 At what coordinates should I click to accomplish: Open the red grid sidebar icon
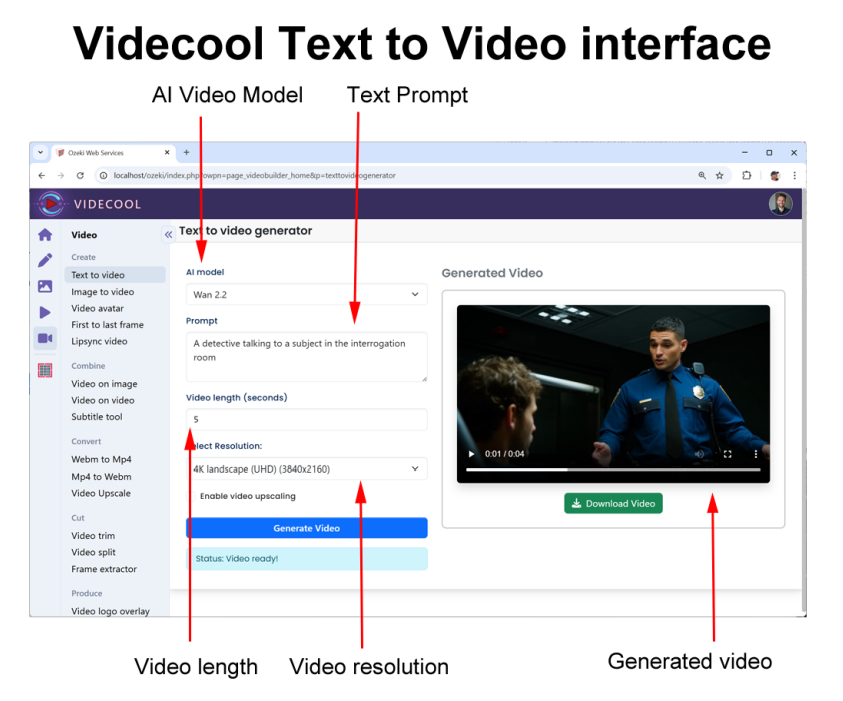(45, 370)
